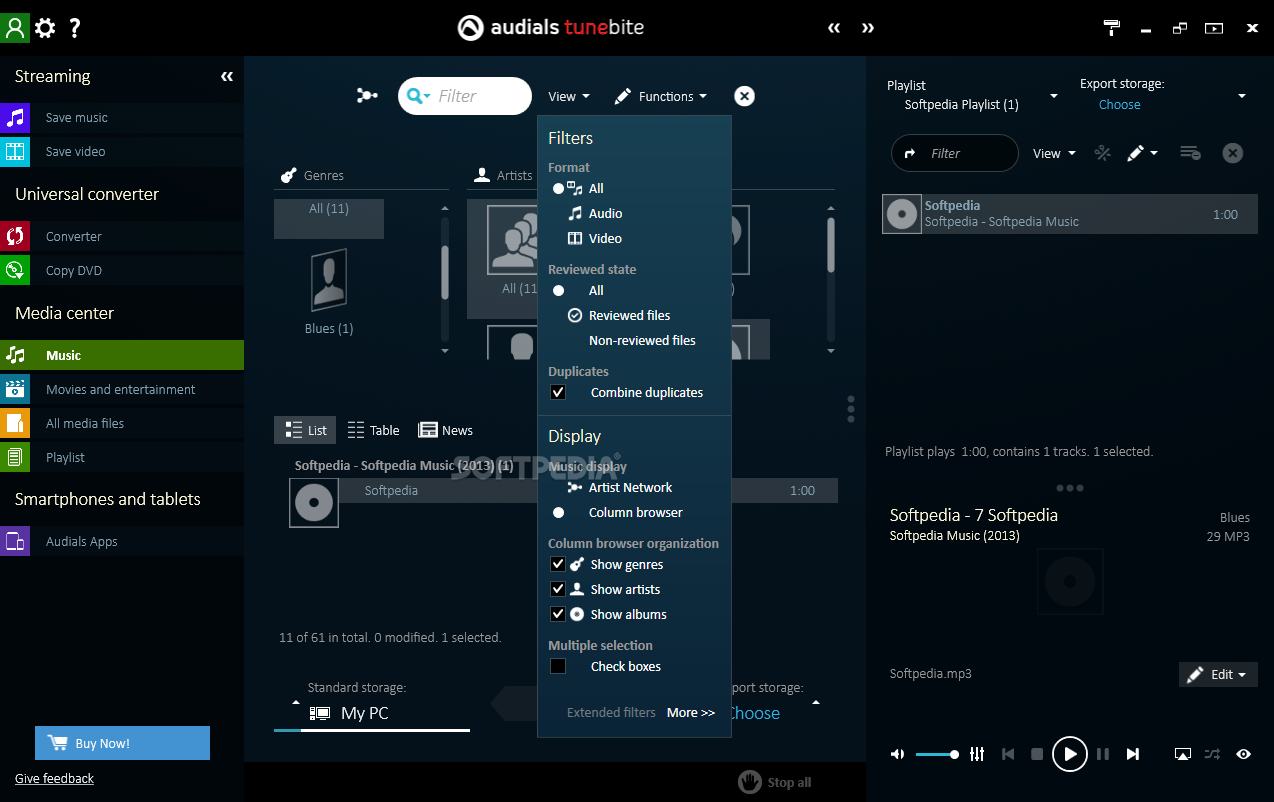Open Save music

point(122,118)
